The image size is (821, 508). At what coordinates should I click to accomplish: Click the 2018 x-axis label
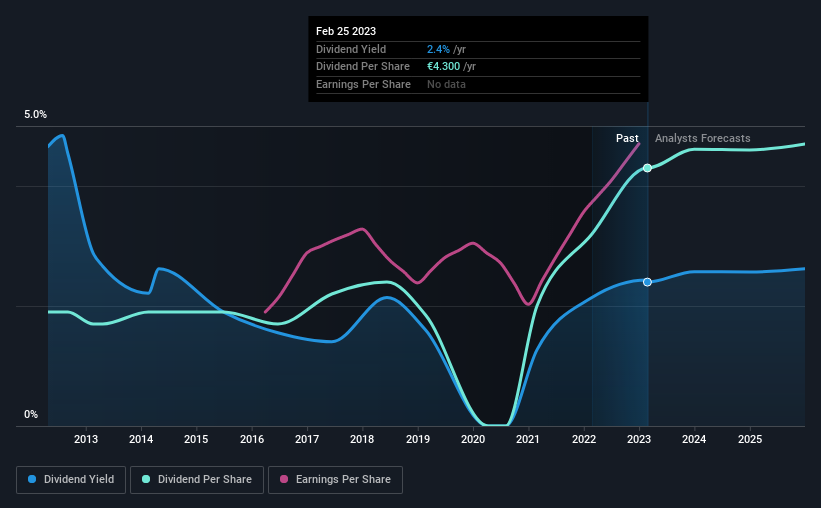[x=362, y=439]
